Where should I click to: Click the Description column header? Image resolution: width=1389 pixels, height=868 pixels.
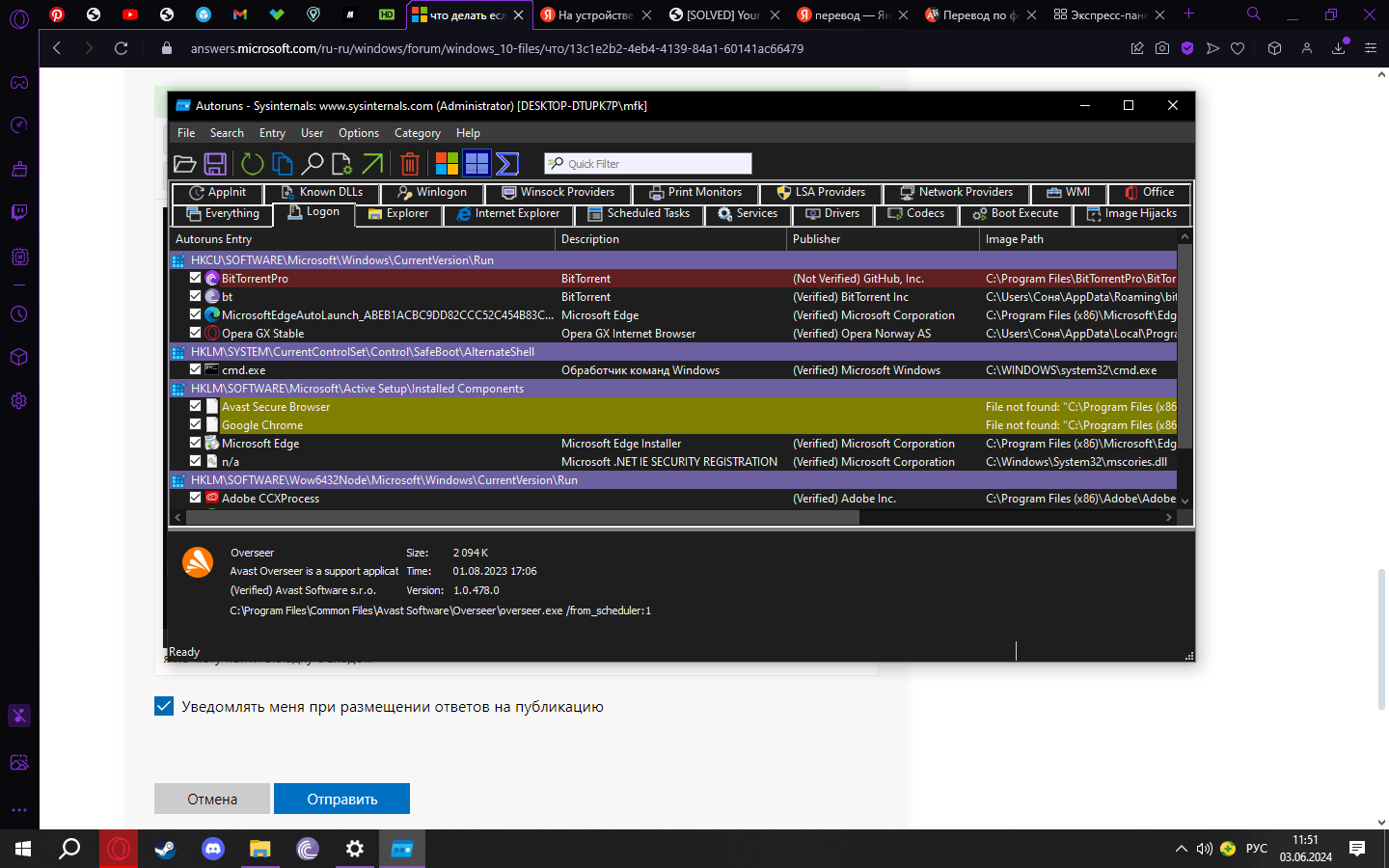(x=671, y=239)
